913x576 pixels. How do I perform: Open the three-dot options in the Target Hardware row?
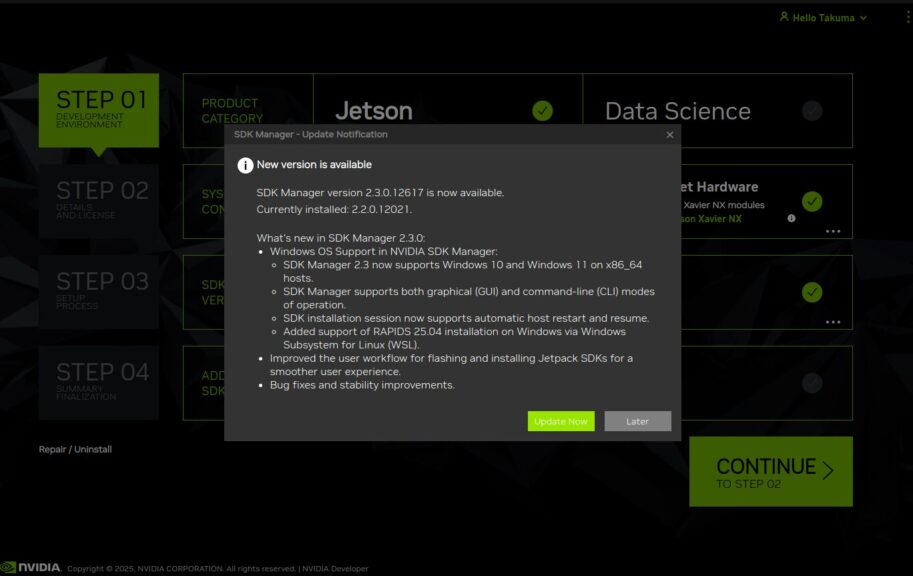(833, 231)
